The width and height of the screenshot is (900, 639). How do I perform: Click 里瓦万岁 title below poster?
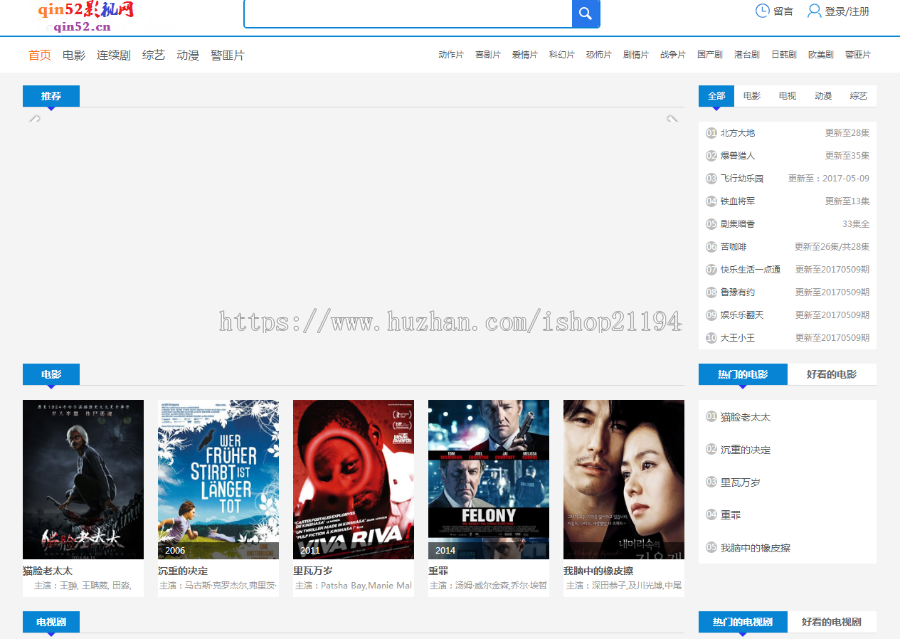pyautogui.click(x=313, y=571)
